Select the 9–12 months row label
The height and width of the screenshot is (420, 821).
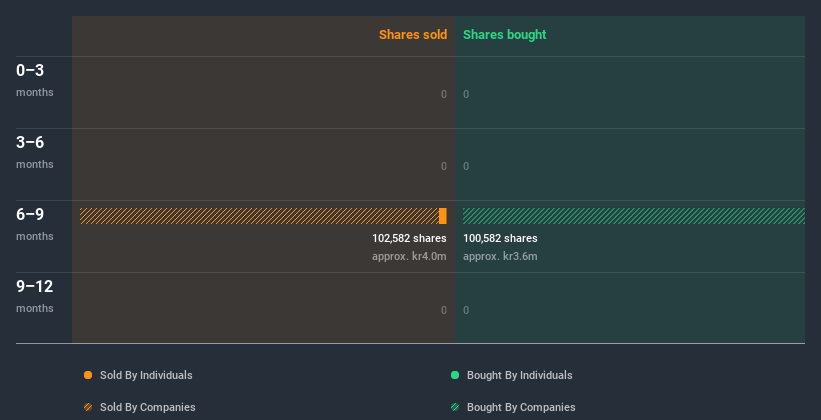click(x=35, y=296)
